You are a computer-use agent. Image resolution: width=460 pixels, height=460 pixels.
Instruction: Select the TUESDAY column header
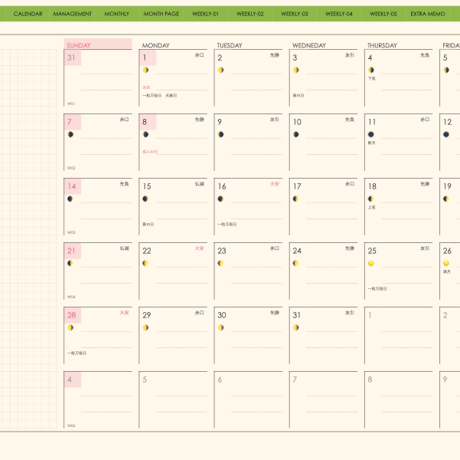point(230,45)
